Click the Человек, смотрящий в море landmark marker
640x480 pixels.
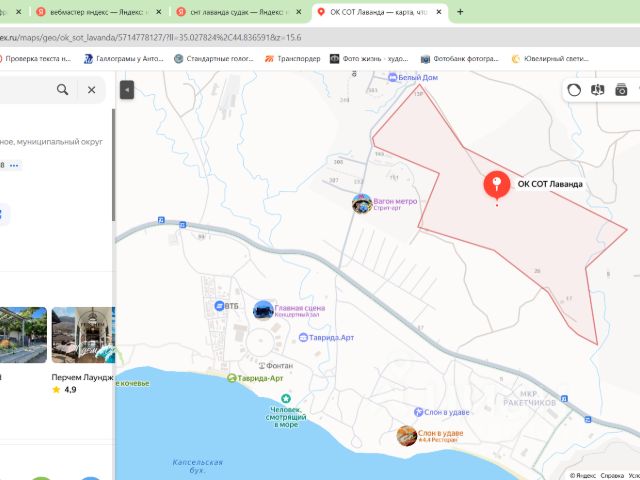tap(286, 398)
